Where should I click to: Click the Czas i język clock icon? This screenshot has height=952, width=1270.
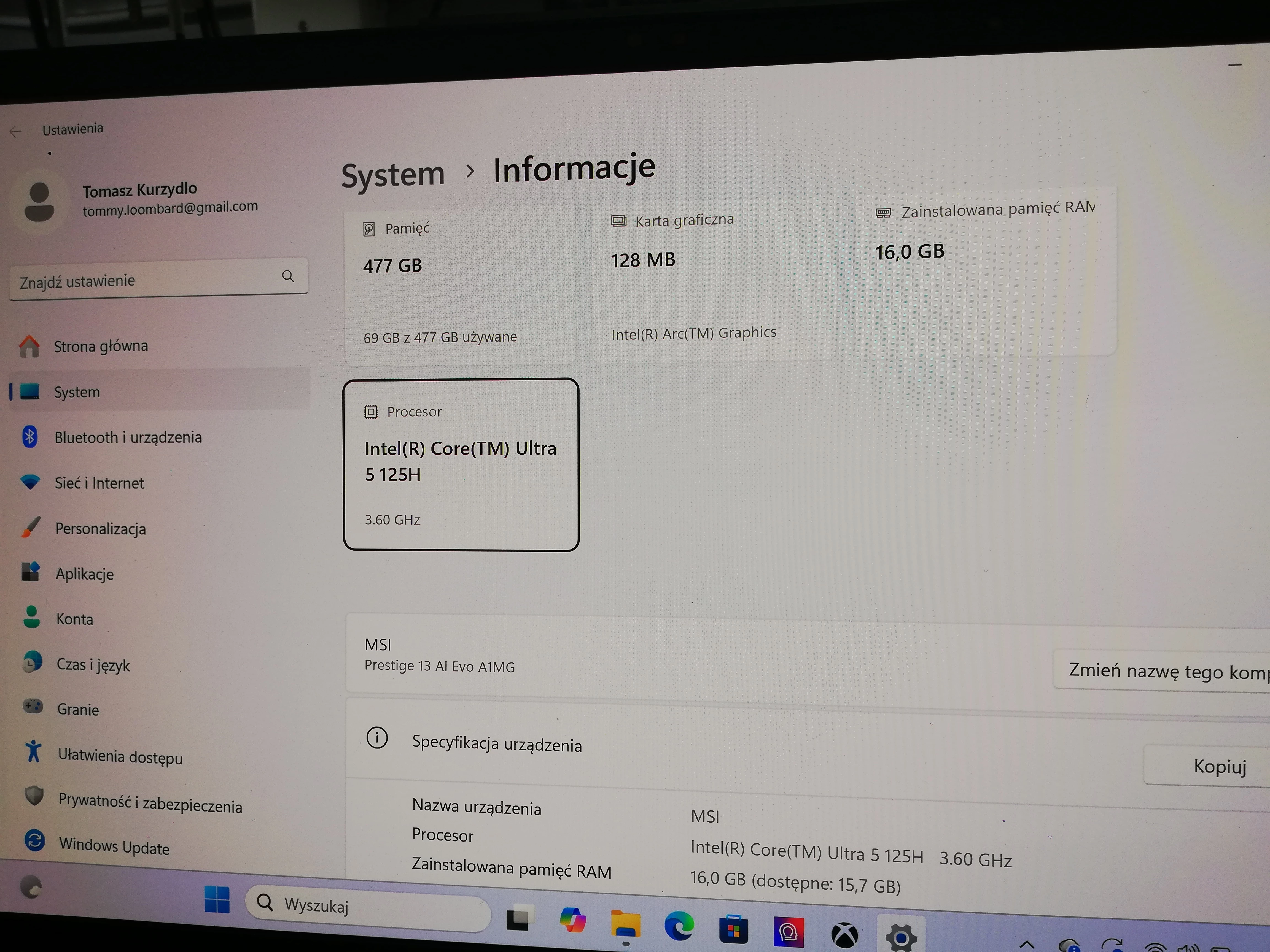coord(33,662)
